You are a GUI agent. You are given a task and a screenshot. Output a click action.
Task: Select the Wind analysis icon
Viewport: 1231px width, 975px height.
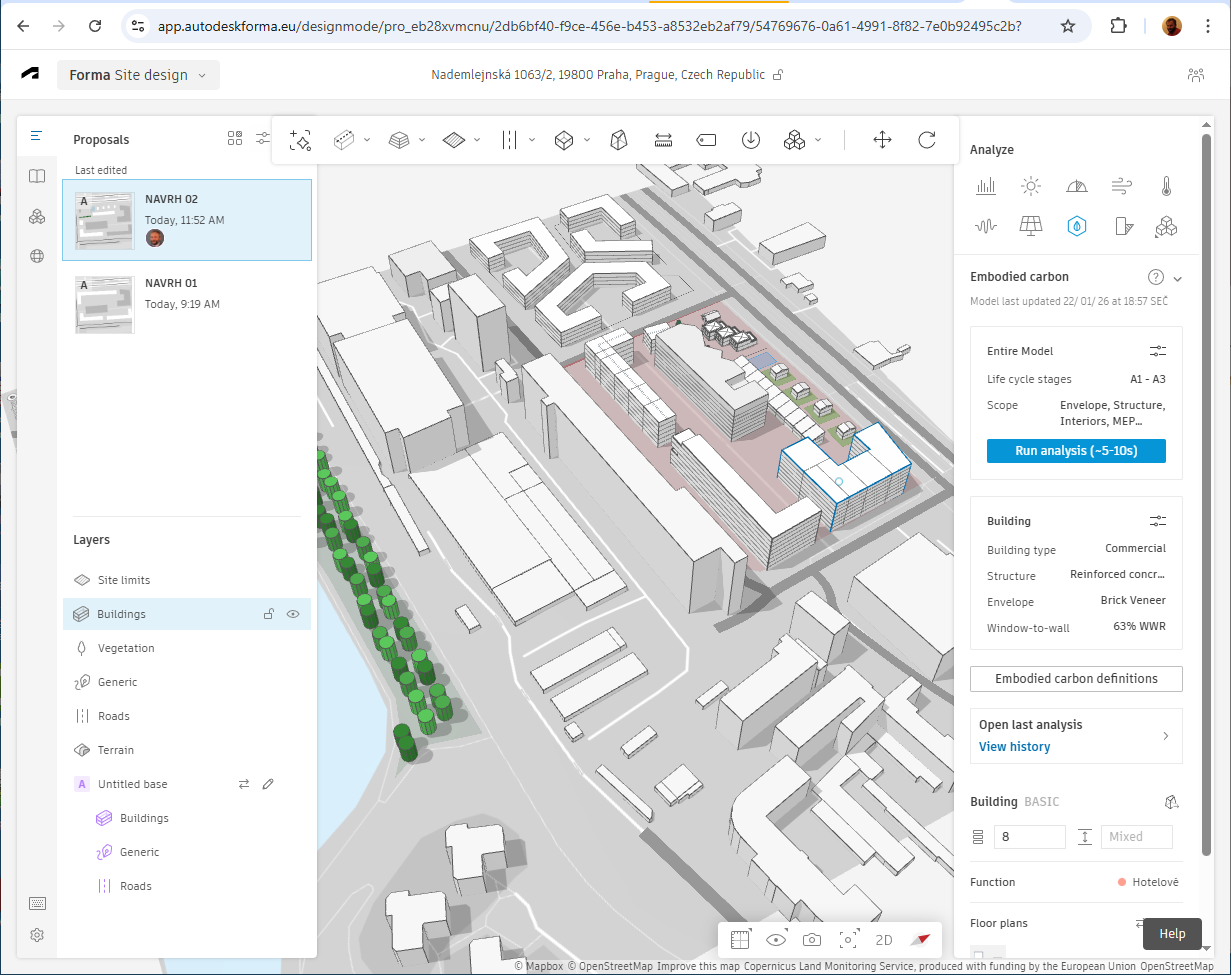1121,186
